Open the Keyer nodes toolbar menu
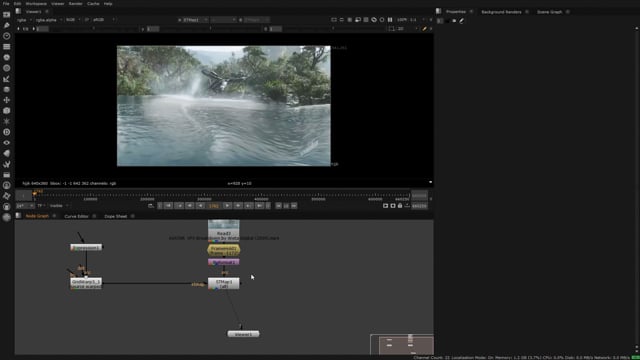Viewport: 640px width, 360px height. tap(7, 79)
